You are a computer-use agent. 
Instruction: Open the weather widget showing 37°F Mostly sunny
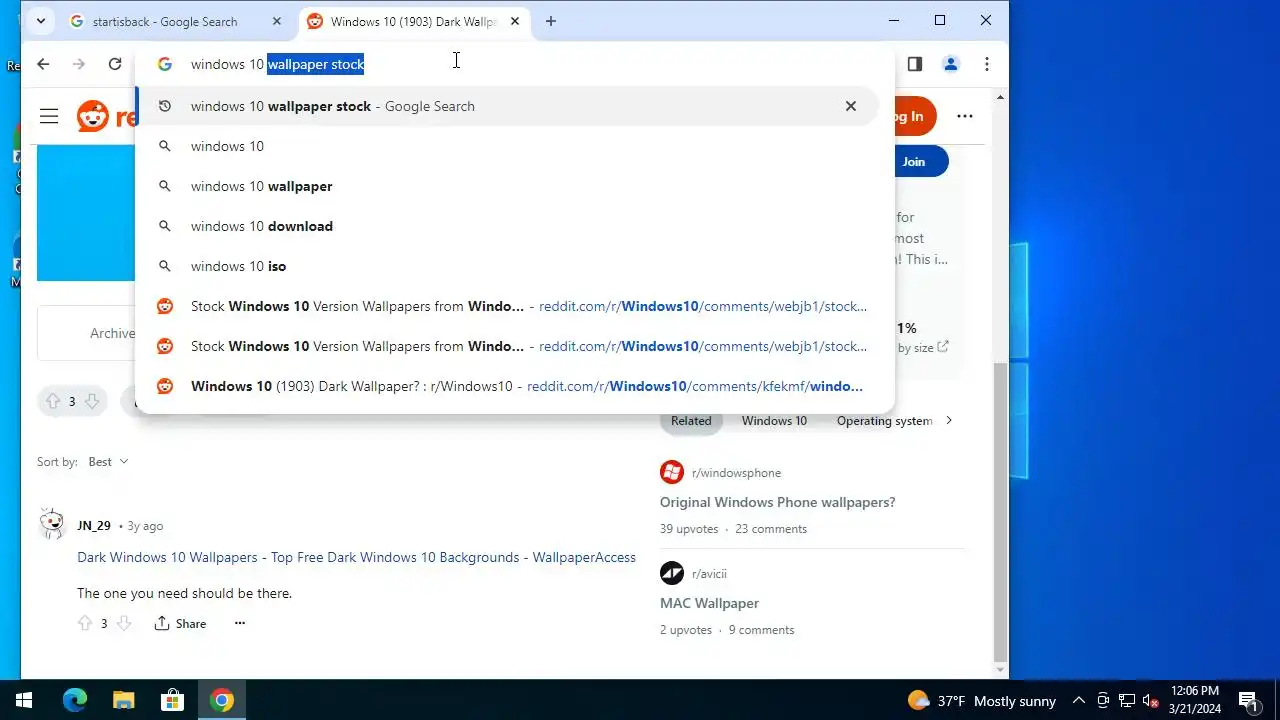click(x=982, y=701)
